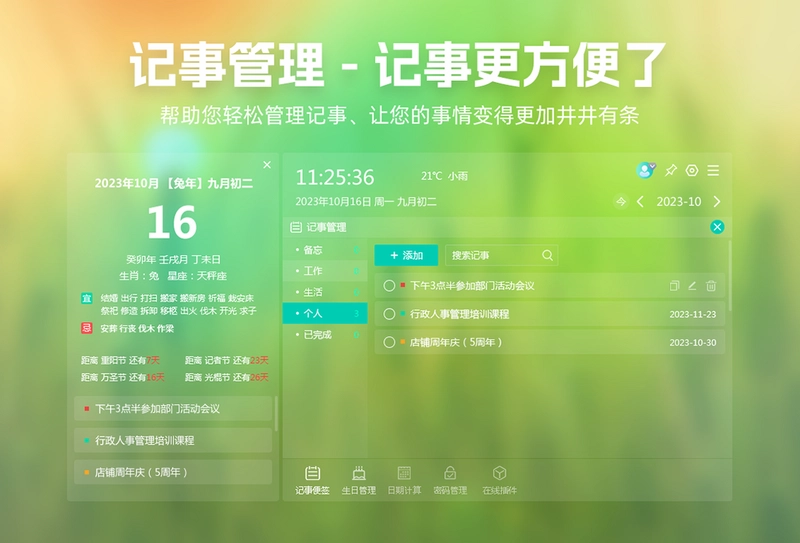Screen dimensions: 800x543
Task: Click the 21℃ 小雨 weather display
Action: coord(444,176)
